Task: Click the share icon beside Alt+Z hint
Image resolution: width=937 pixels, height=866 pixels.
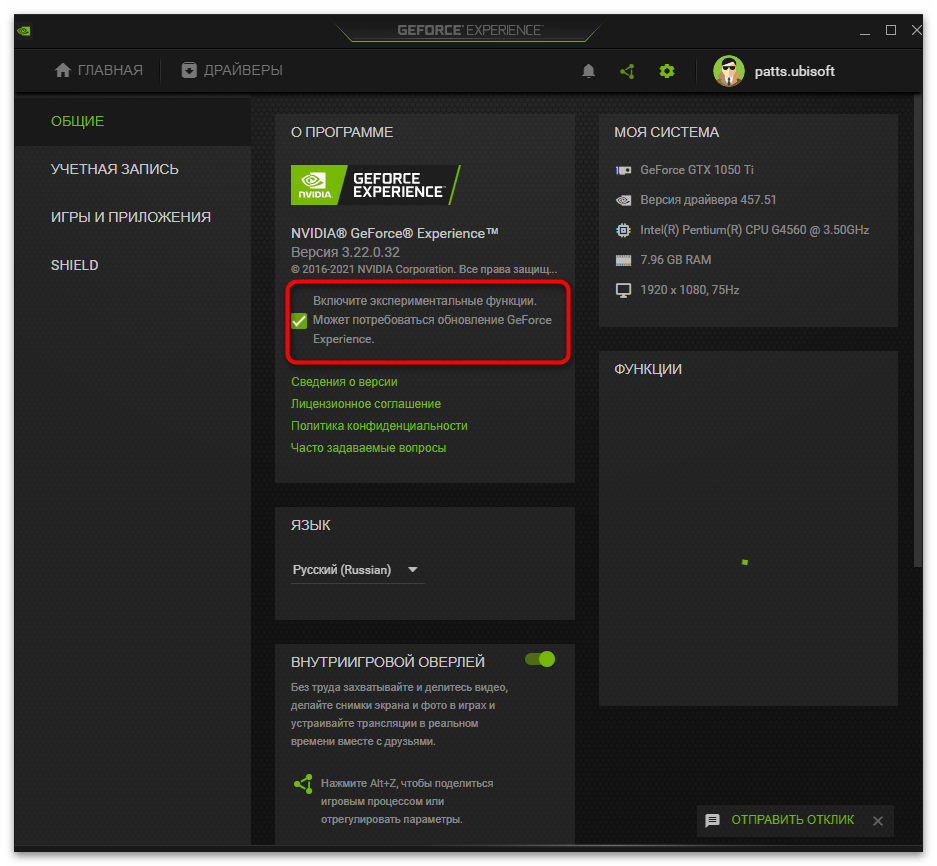Action: (302, 784)
